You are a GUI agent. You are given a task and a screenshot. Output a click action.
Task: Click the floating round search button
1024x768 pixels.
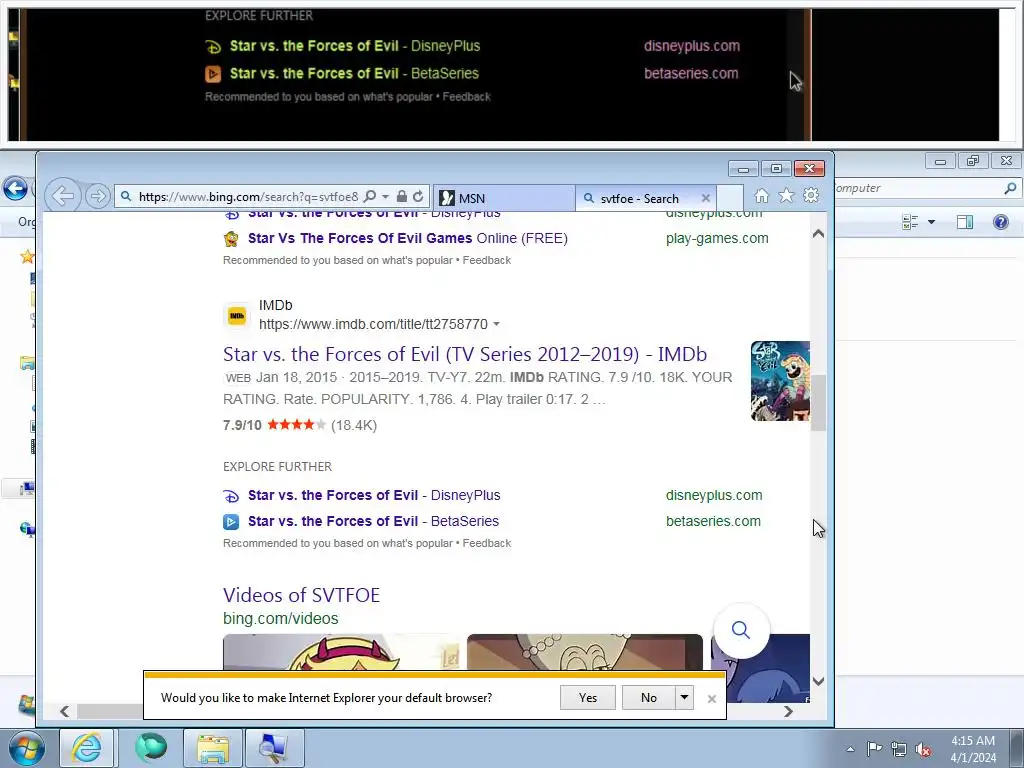coord(741,630)
